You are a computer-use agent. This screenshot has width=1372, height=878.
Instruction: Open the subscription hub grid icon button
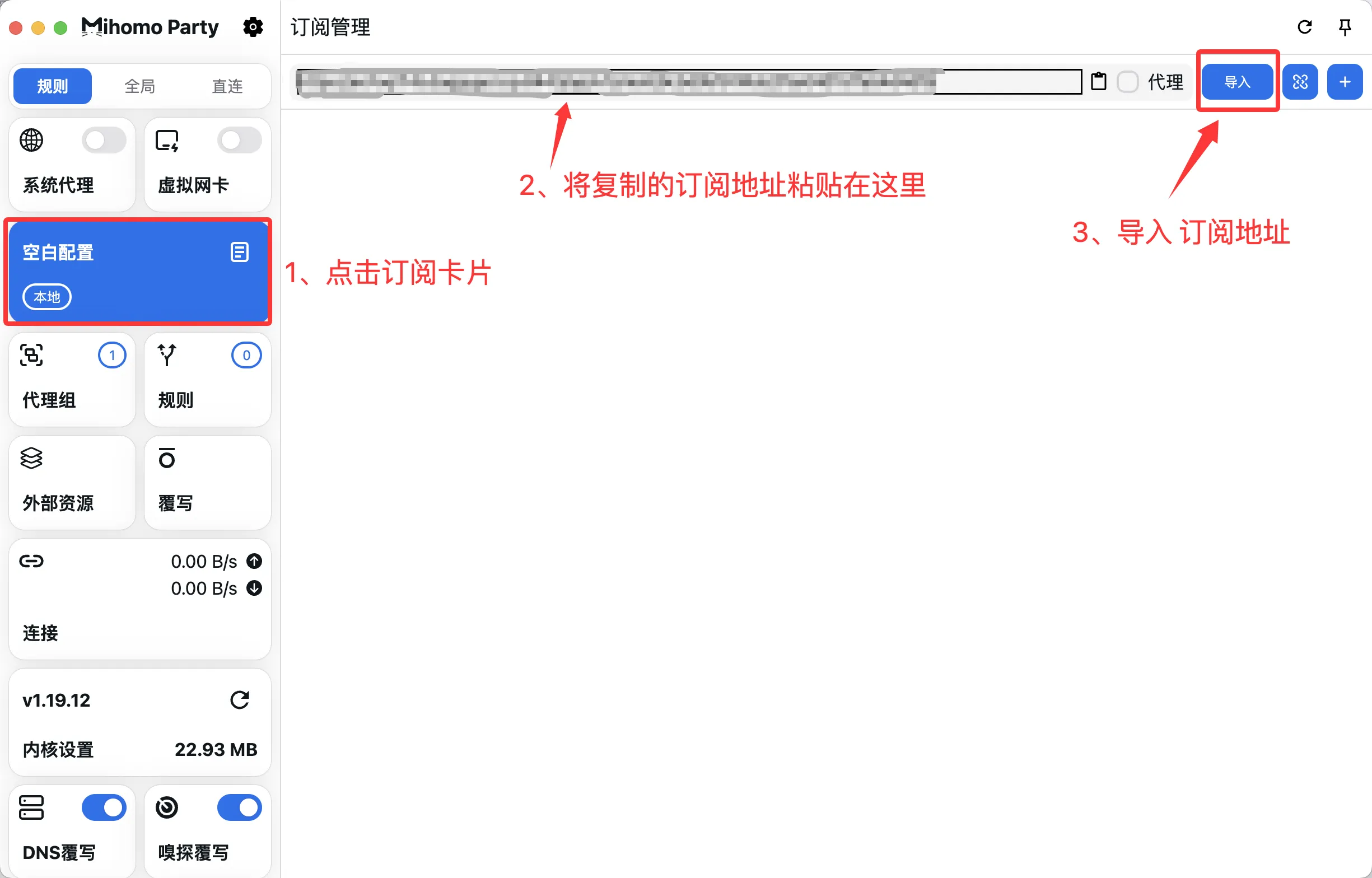click(1300, 82)
